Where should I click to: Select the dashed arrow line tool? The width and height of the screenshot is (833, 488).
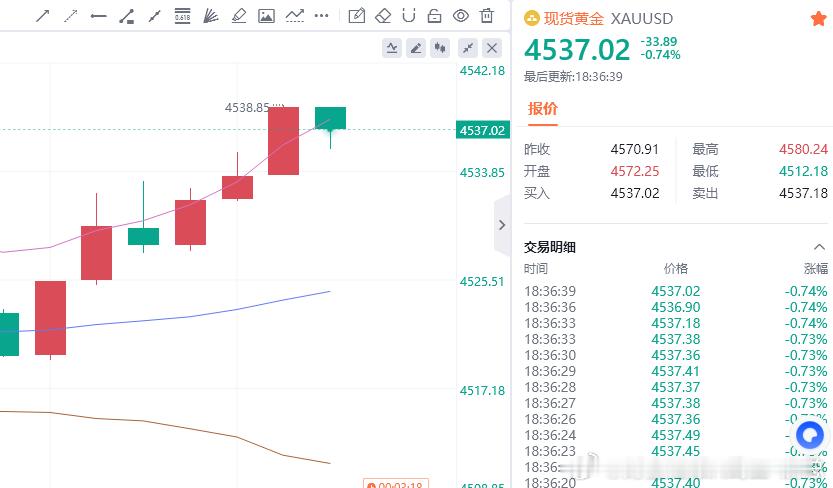71,16
